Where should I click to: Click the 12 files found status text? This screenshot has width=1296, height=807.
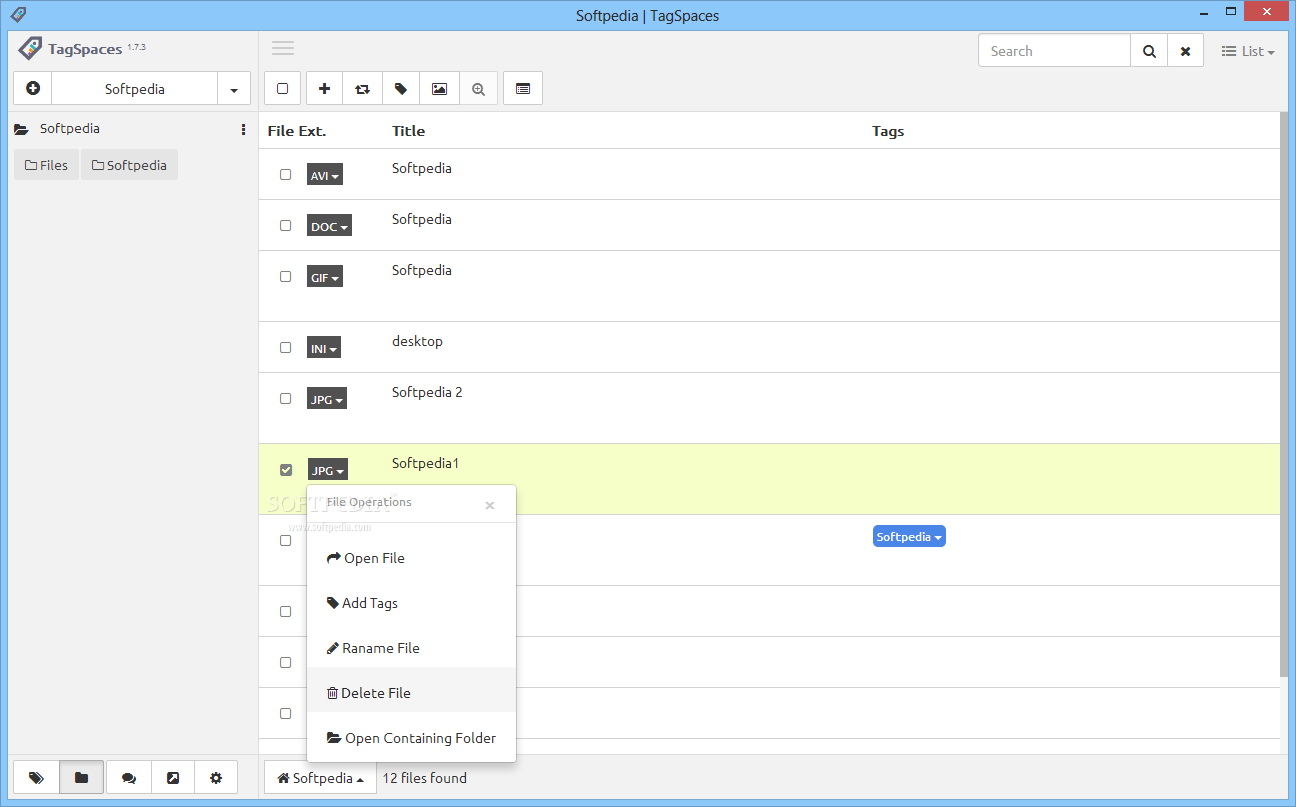424,778
